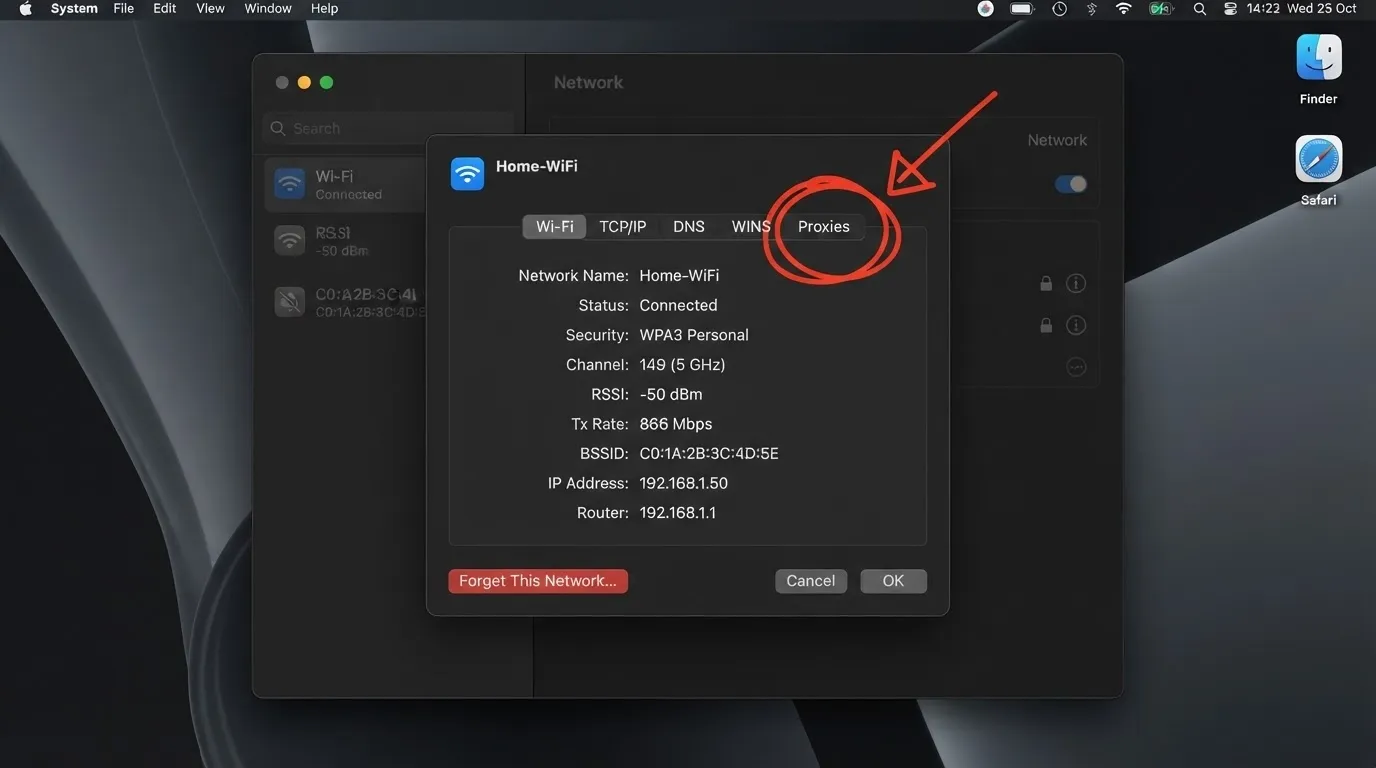Open the Help menu

pos(324,8)
